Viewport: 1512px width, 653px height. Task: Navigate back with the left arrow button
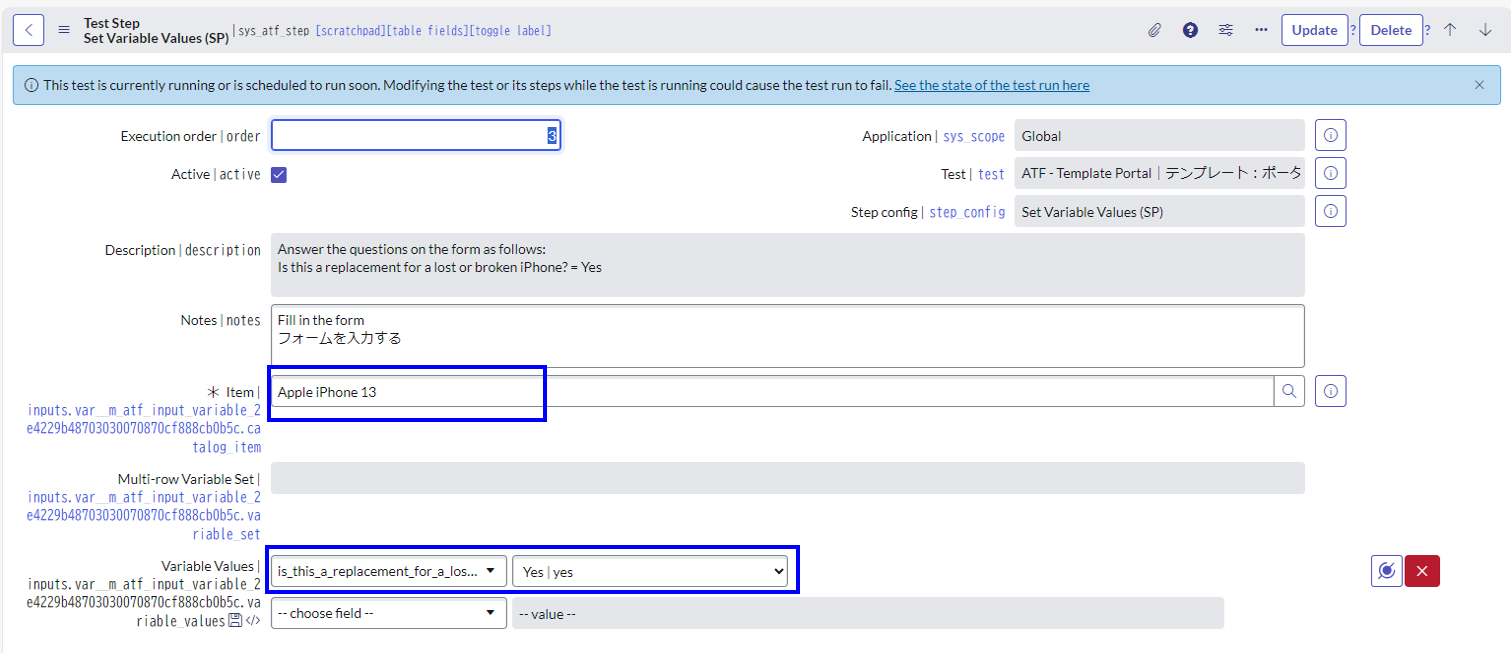(28, 29)
